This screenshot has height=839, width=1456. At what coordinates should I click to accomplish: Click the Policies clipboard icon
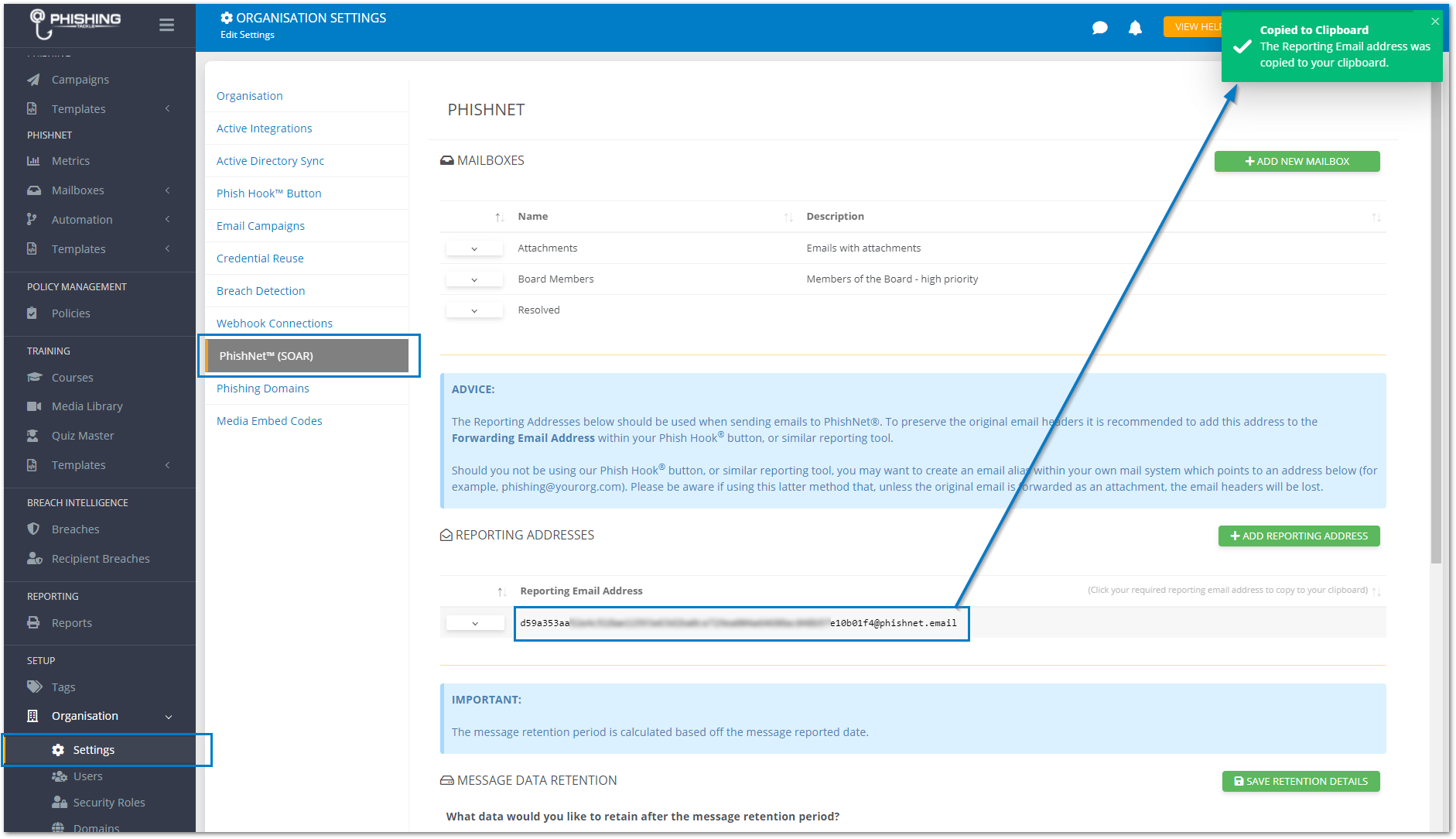[32, 313]
